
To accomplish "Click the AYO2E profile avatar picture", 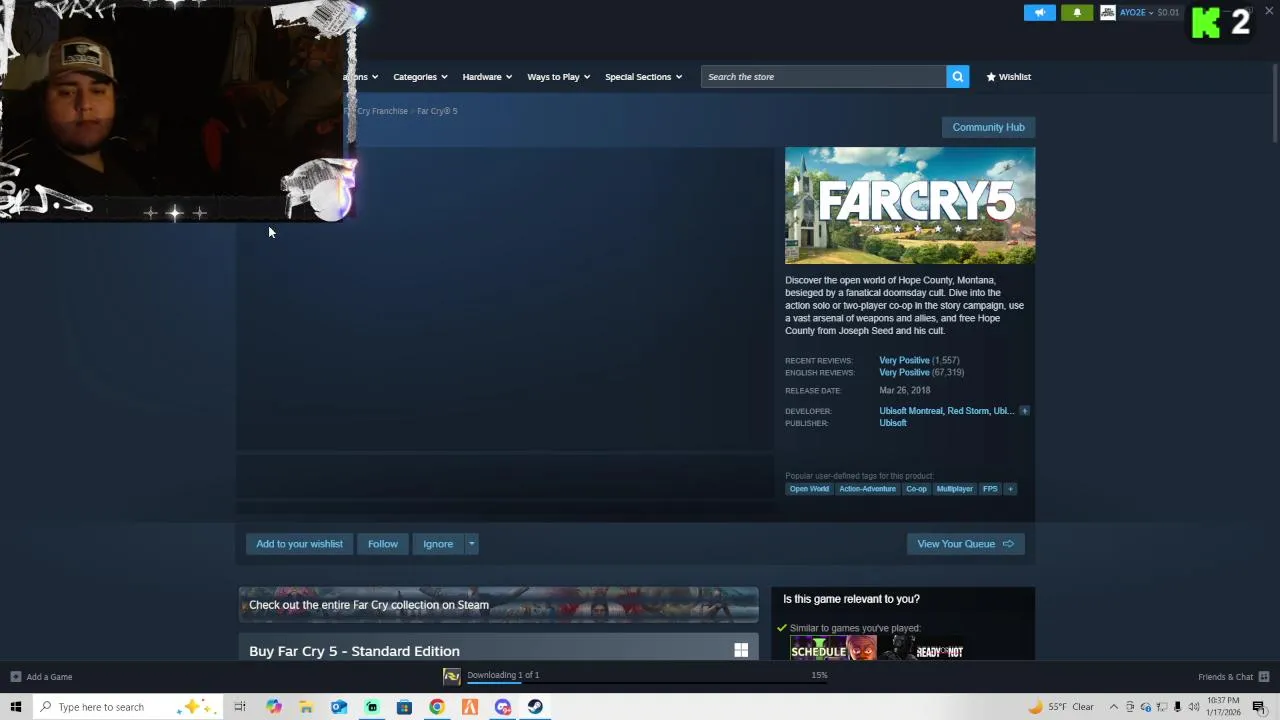I will [x=1108, y=12].
